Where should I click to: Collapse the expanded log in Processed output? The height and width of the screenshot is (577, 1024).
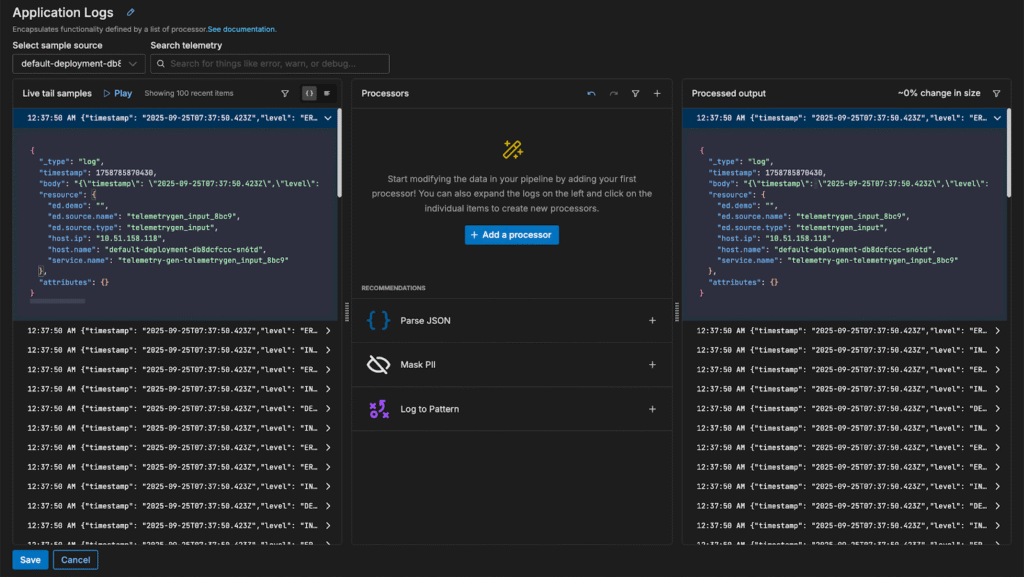pos(996,118)
